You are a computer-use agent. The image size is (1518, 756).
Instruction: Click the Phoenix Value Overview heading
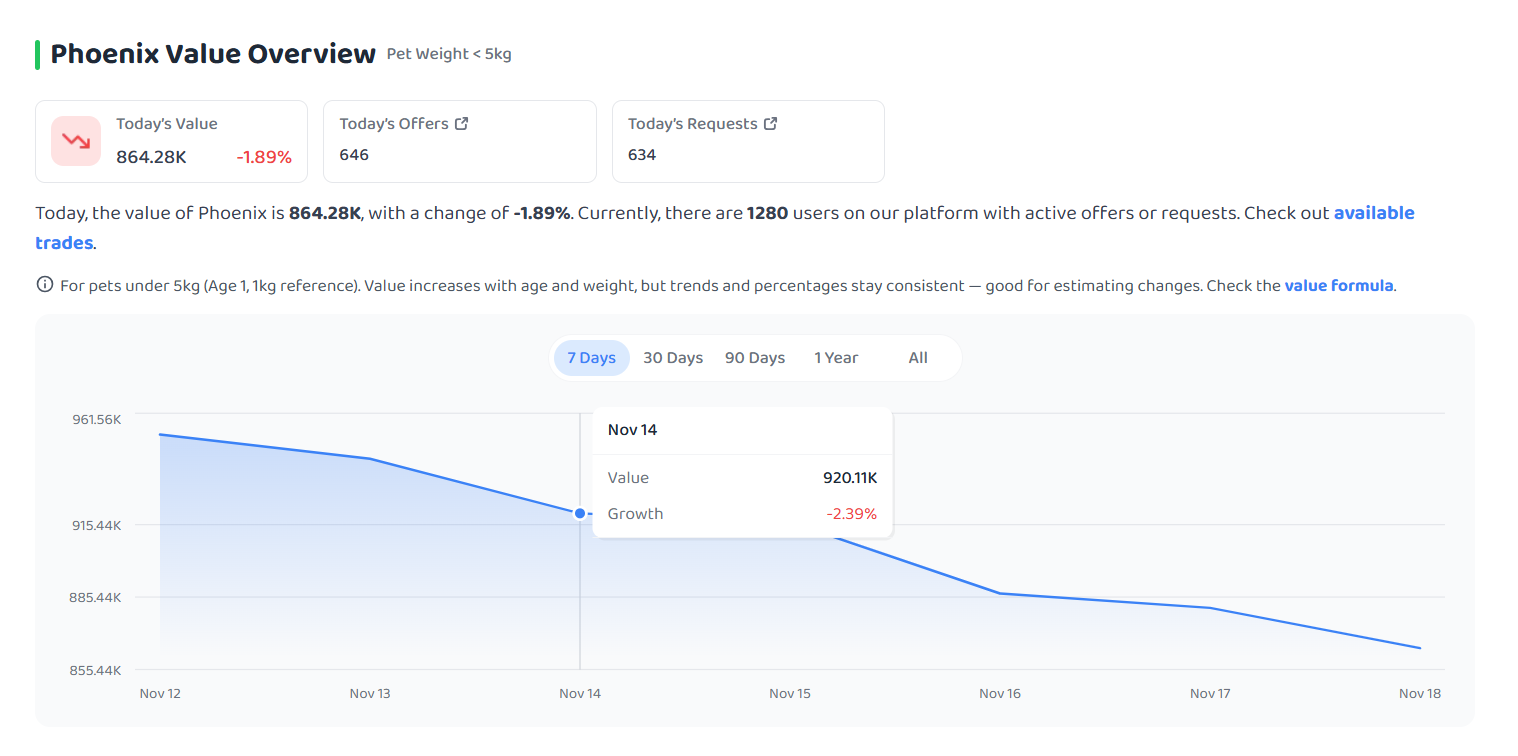click(213, 54)
